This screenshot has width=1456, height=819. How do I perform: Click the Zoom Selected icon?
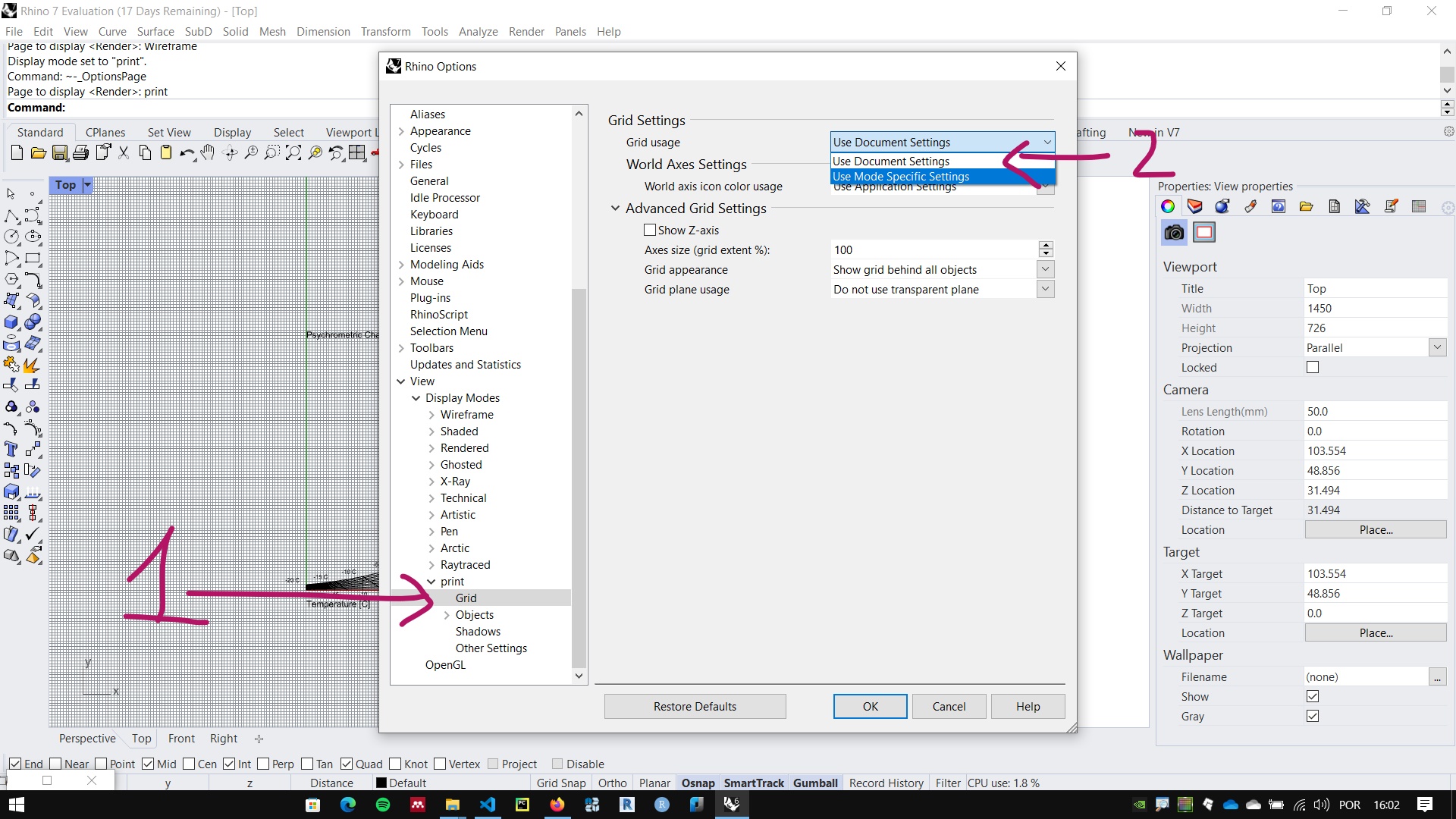315,153
